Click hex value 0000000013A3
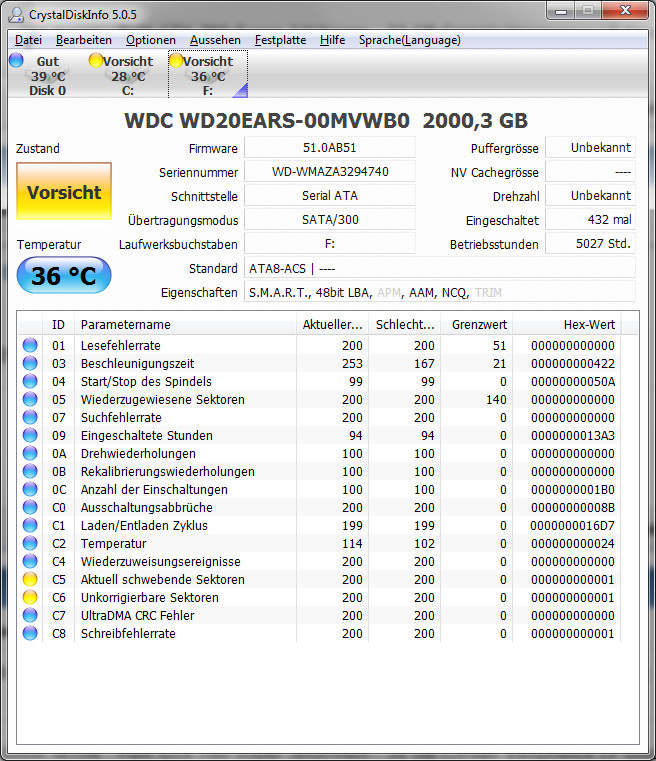Image resolution: width=656 pixels, height=761 pixels. click(573, 435)
